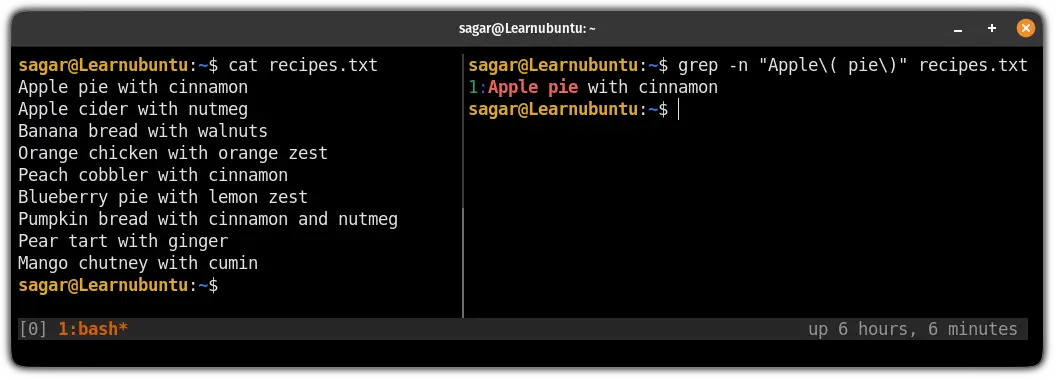This screenshot has height=380, width=1056.
Task: Maximize the terminal with plus icon
Action: [991, 28]
